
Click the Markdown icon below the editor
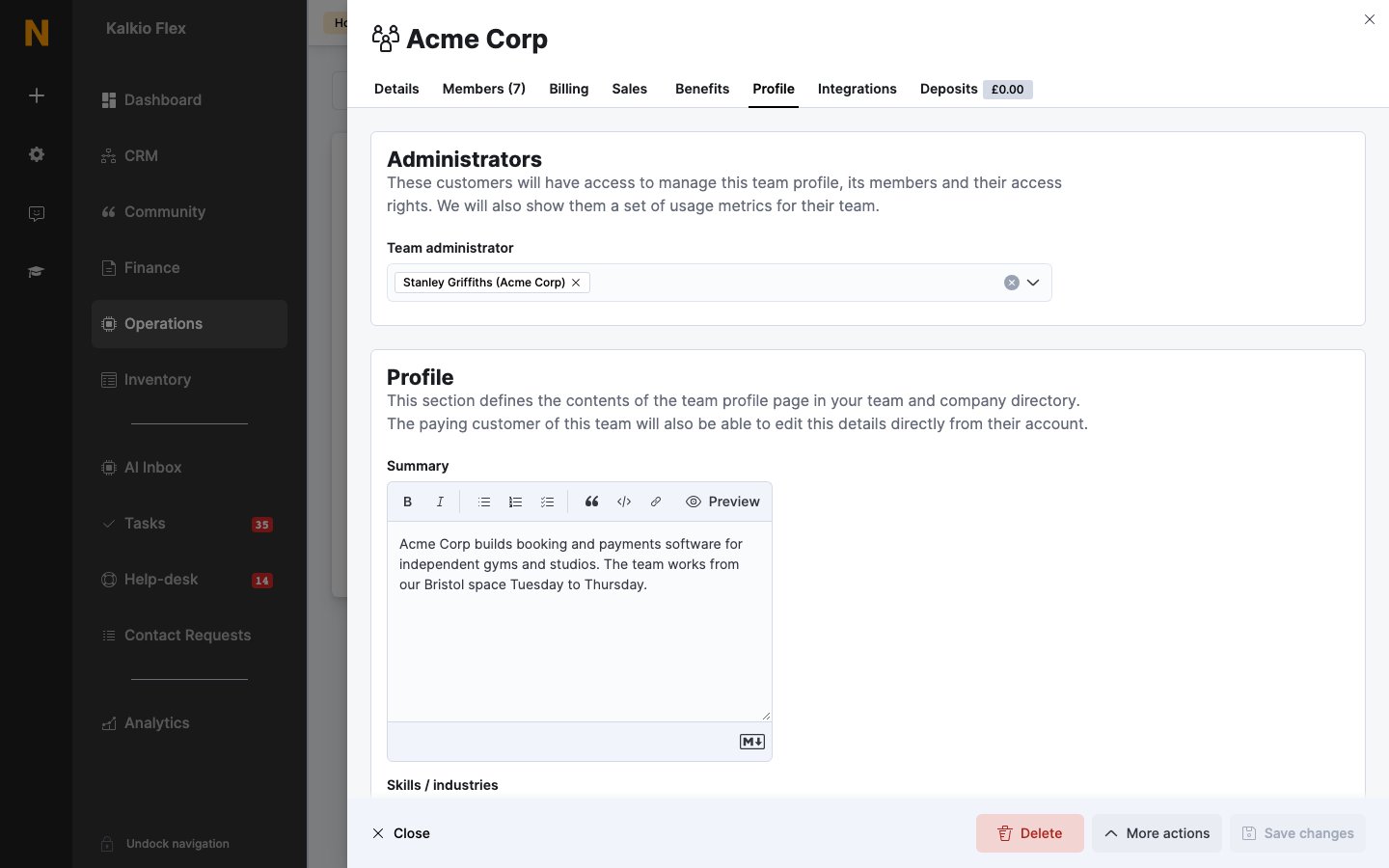[x=752, y=742]
